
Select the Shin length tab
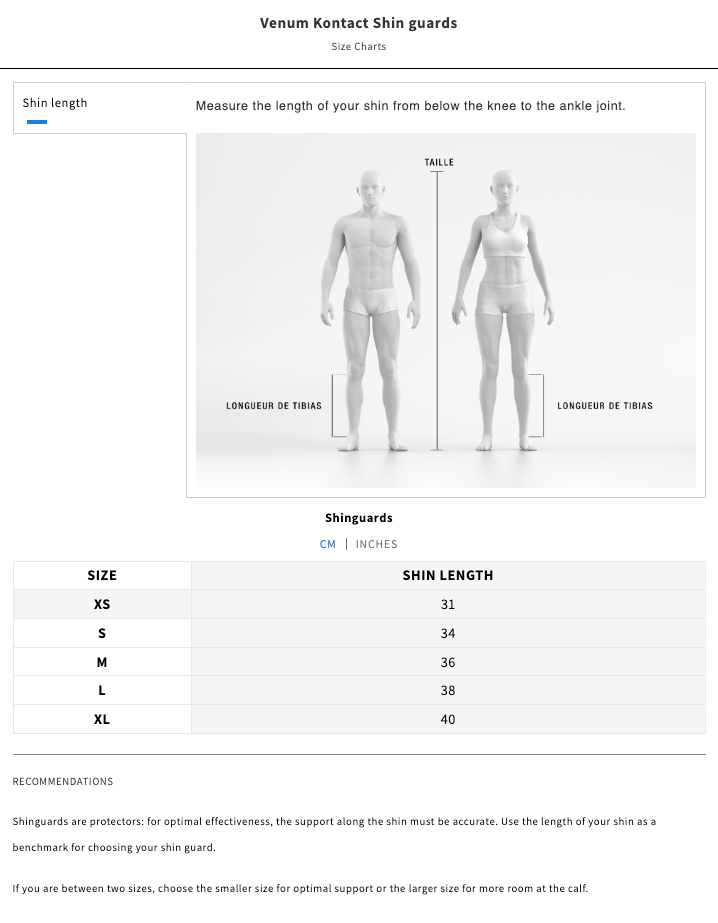tap(55, 102)
